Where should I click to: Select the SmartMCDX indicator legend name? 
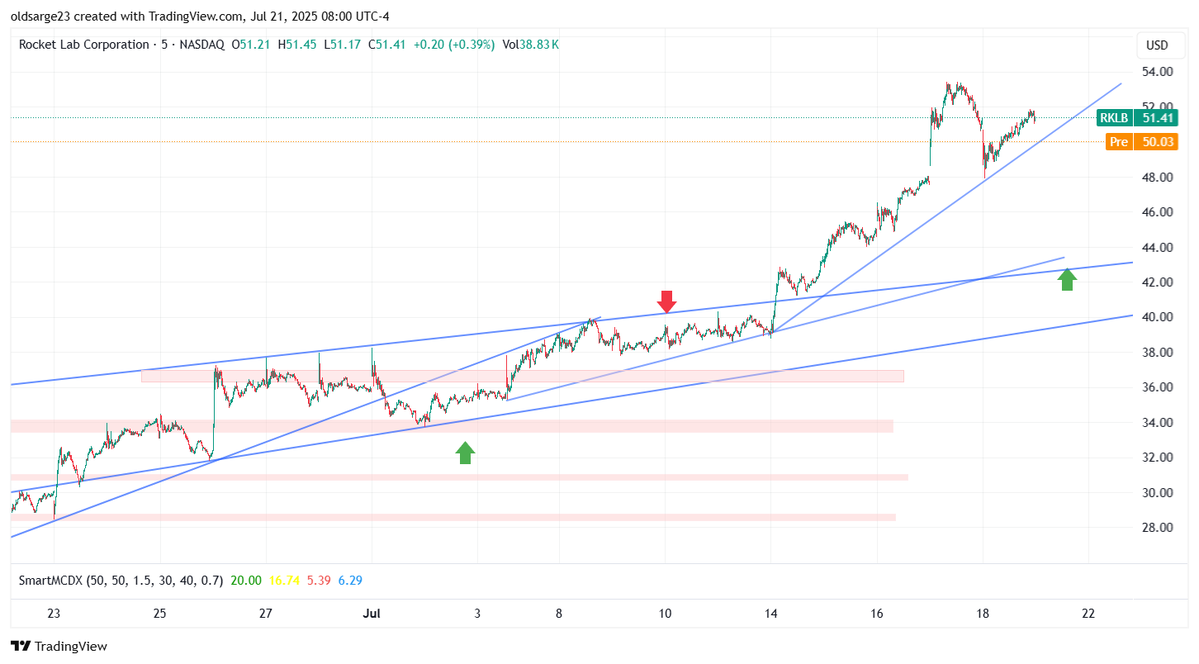click(121, 581)
